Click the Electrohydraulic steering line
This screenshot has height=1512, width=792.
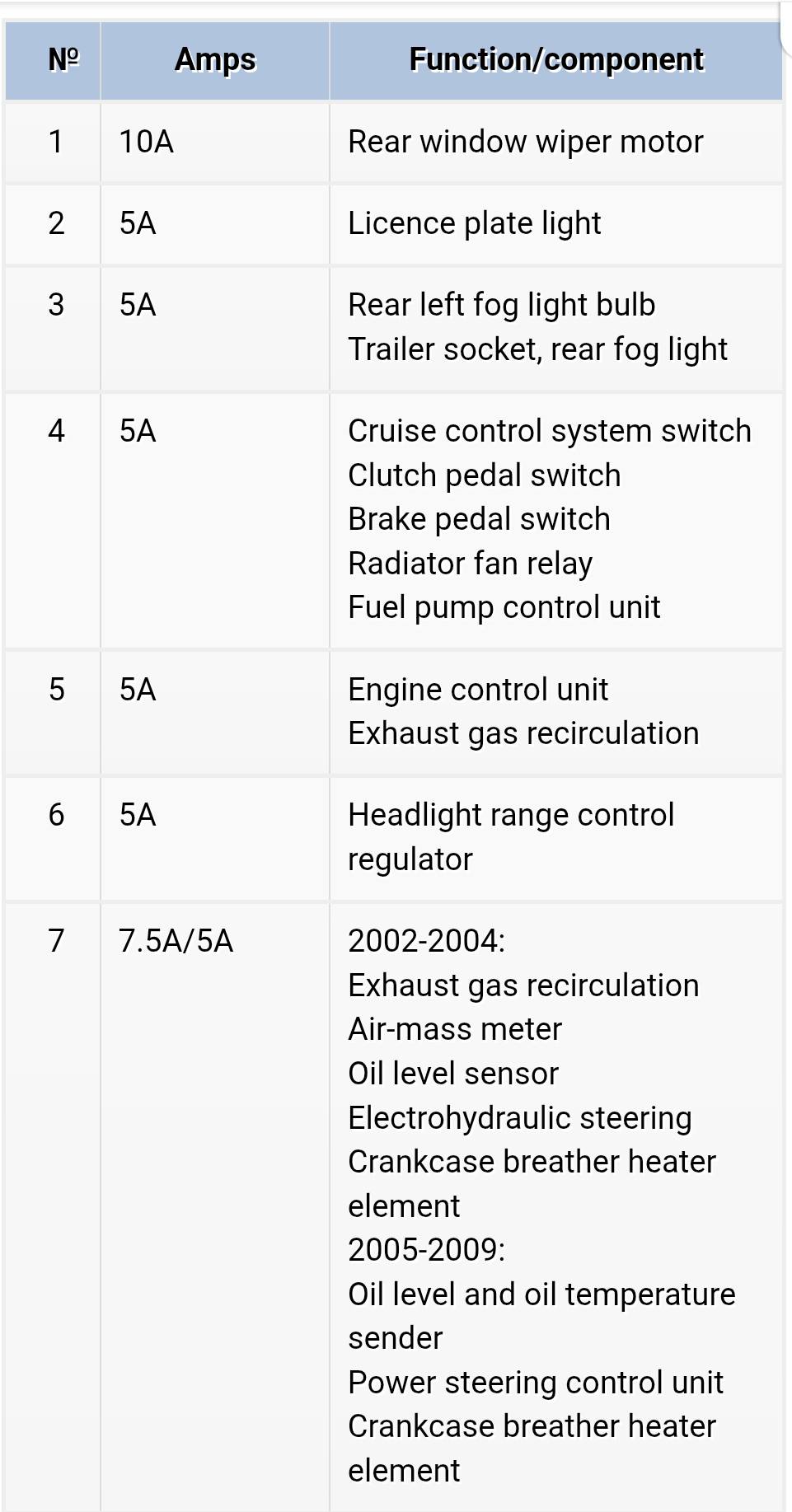click(519, 1118)
